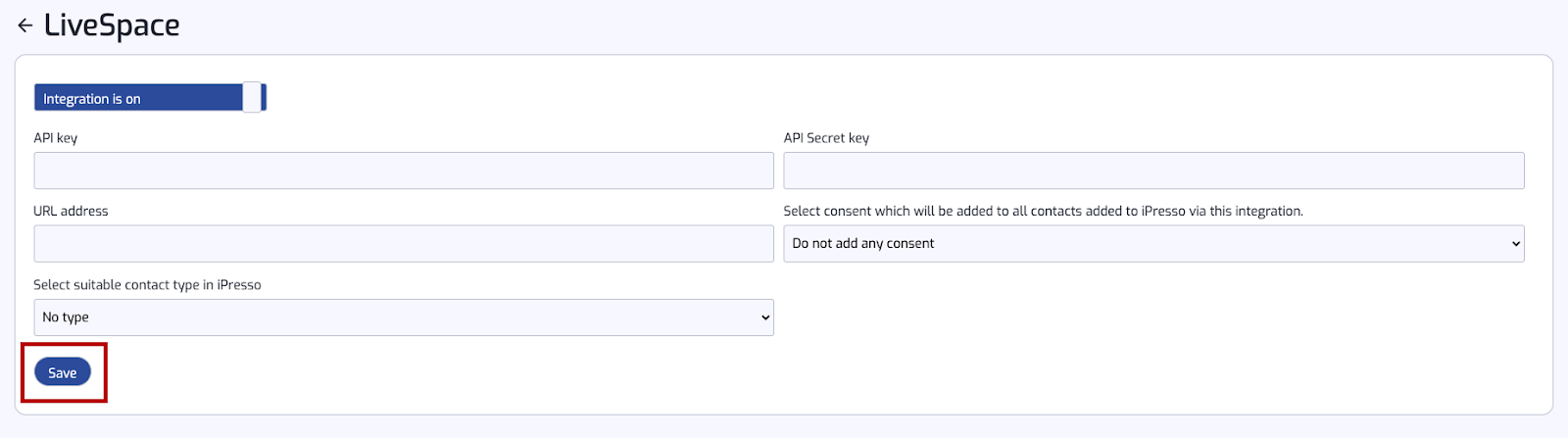The height and width of the screenshot is (438, 1568).
Task: Open the 'No type' contact type dropdown
Action: coord(404,317)
